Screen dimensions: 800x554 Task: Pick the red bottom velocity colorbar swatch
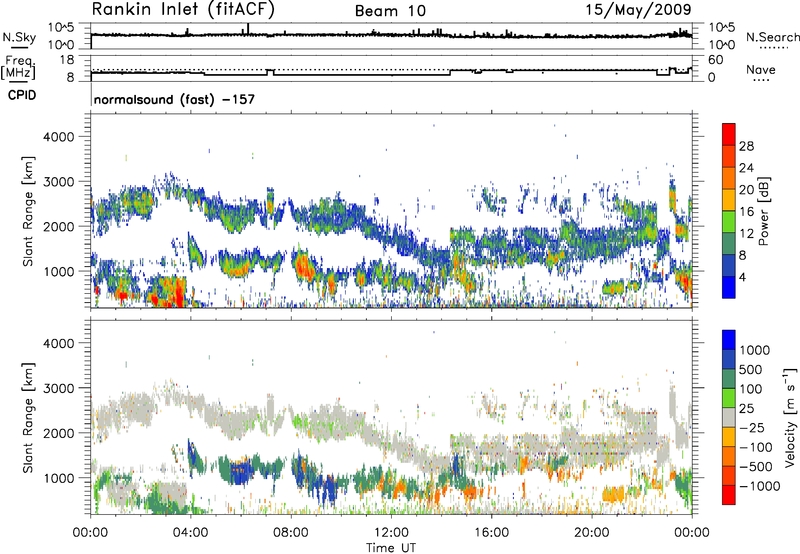[729, 495]
